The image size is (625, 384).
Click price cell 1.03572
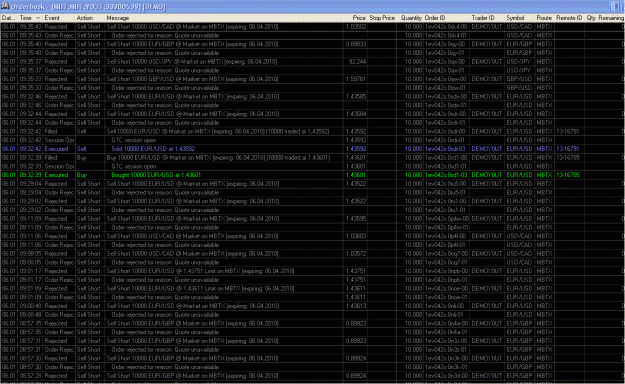pyautogui.click(x=356, y=254)
